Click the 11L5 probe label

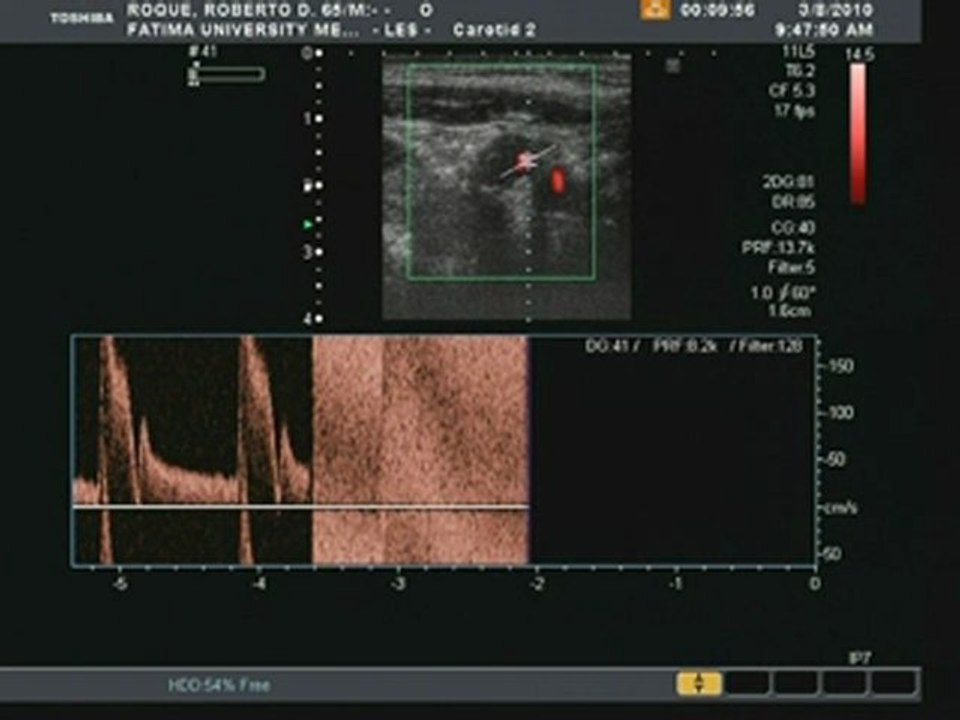pos(798,53)
